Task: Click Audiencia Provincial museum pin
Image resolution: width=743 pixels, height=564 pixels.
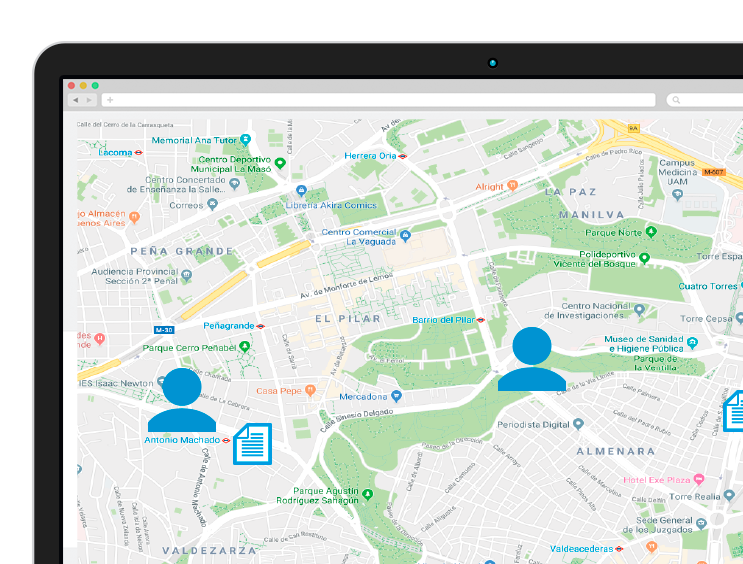Action: click(187, 275)
